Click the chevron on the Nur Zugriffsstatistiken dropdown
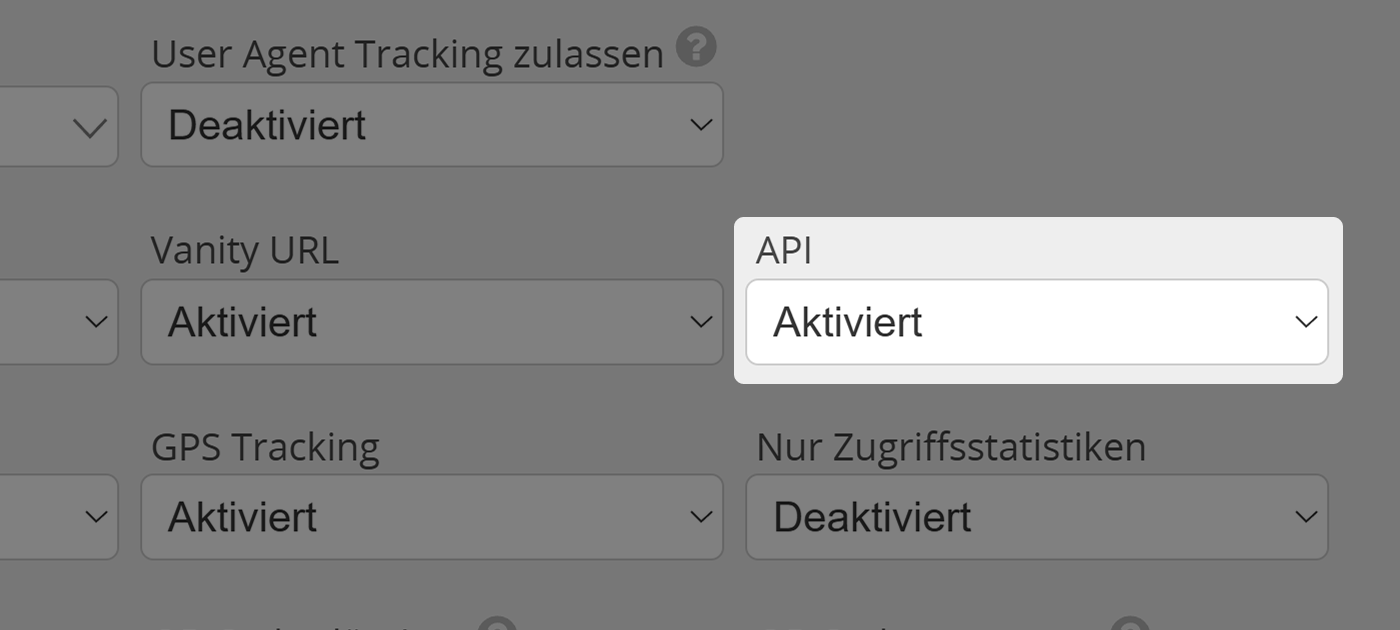The height and width of the screenshot is (630, 1400). [1305, 517]
